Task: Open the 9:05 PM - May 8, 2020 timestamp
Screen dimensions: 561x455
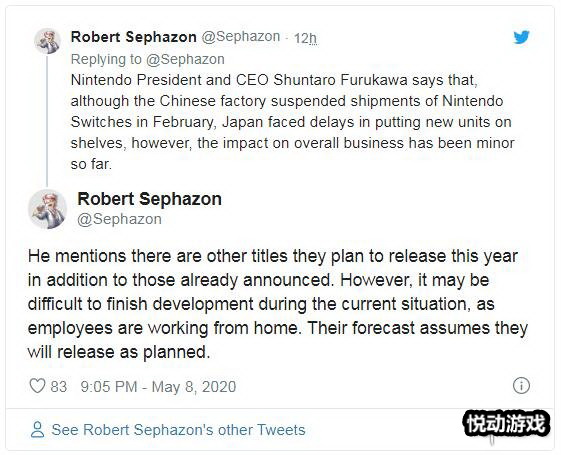Action: pyautogui.click(x=158, y=387)
